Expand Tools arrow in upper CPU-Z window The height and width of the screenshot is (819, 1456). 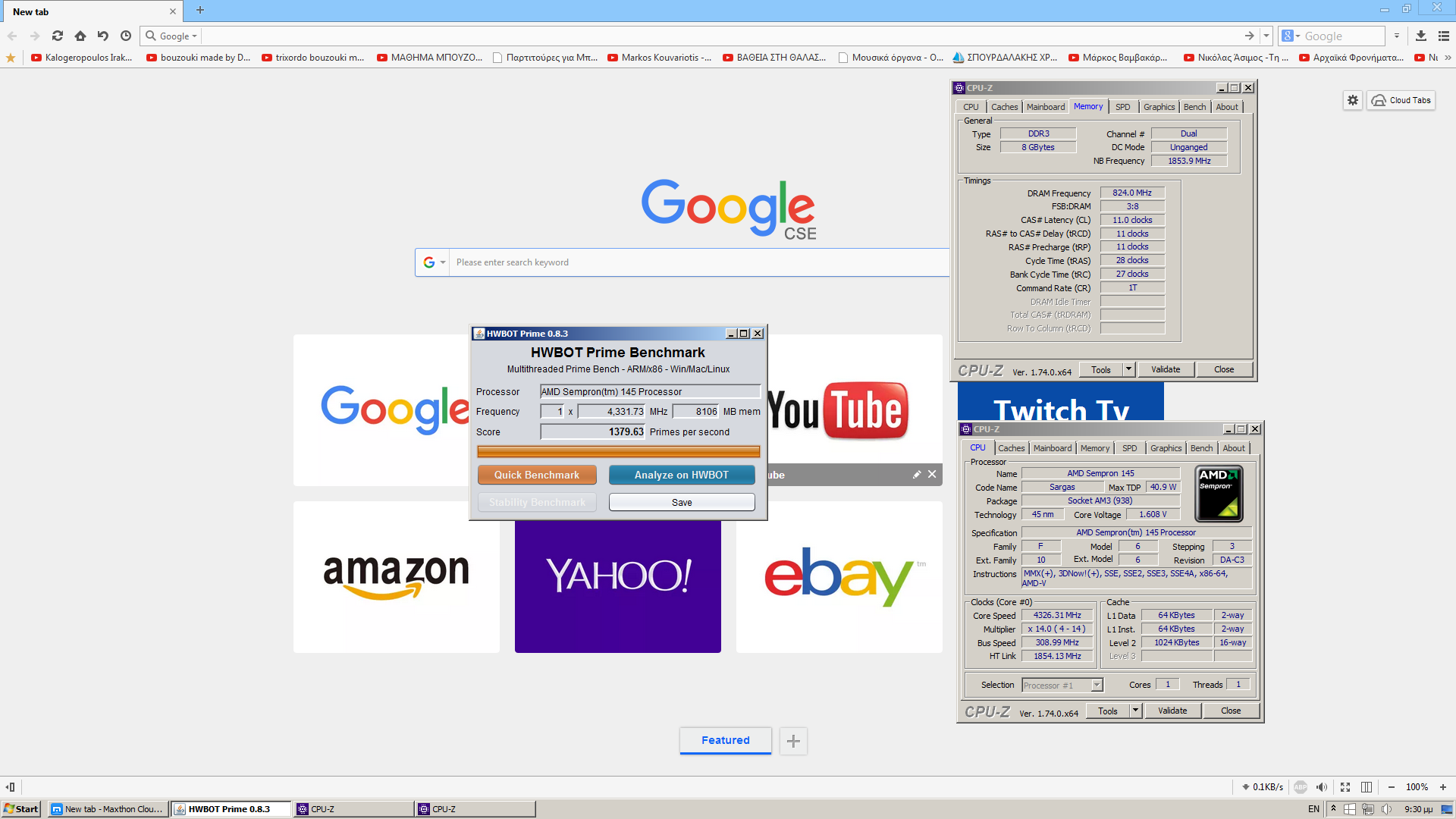(x=1128, y=370)
